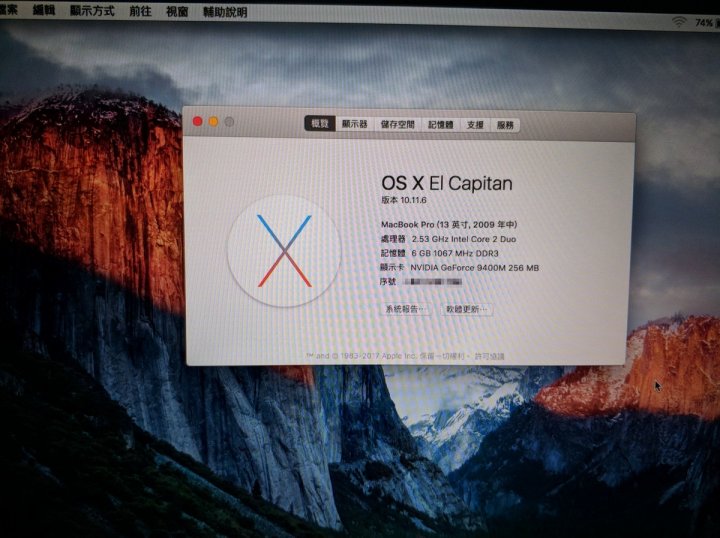This screenshot has width=720, height=538.
Task: Click the 2.53 GHz Intel Core 2 Duo text
Action: 464,239
